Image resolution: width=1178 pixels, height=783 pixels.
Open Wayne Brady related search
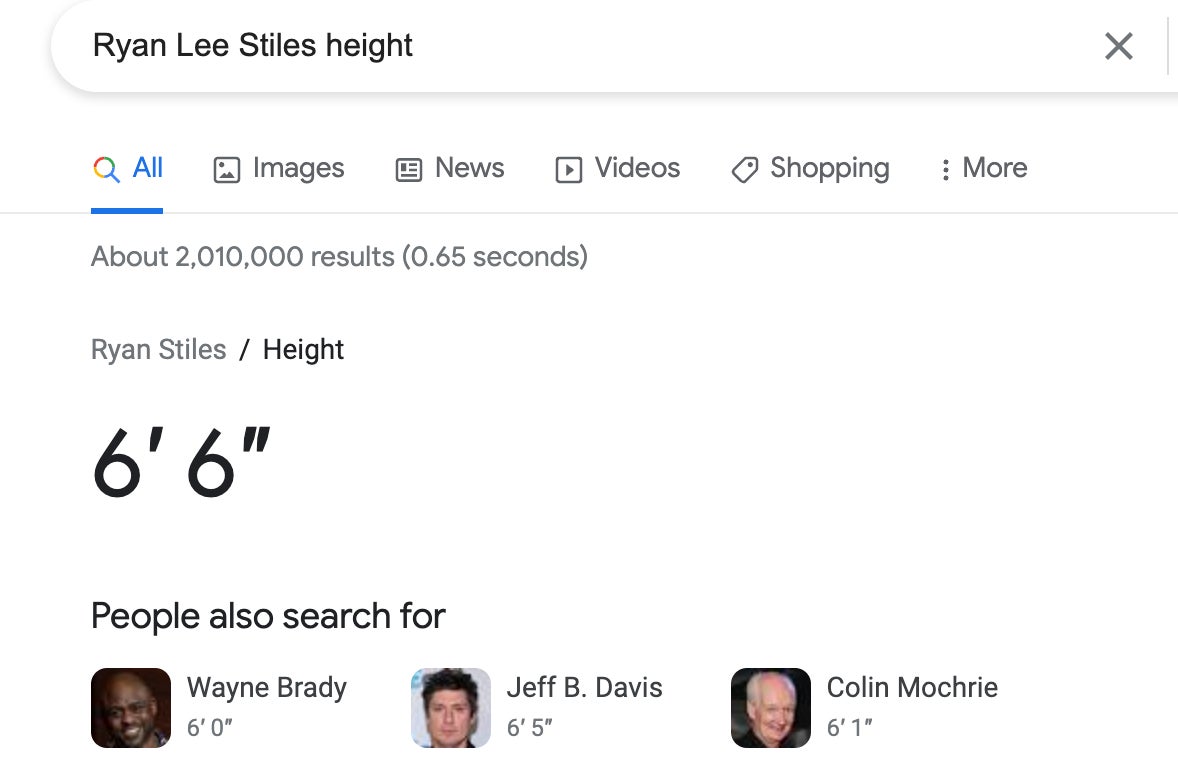coord(266,688)
